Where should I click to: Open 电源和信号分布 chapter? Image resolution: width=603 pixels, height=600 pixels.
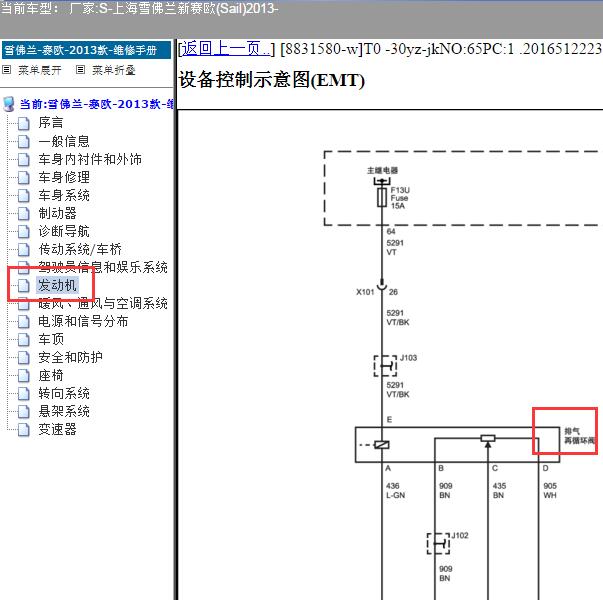(x=83, y=321)
